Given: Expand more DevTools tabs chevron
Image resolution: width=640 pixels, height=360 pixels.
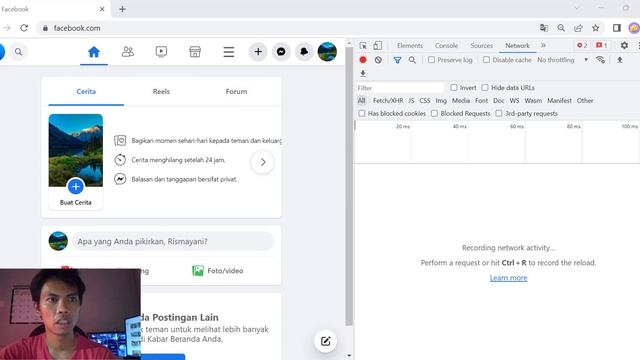Looking at the screenshot, I should click(543, 45).
